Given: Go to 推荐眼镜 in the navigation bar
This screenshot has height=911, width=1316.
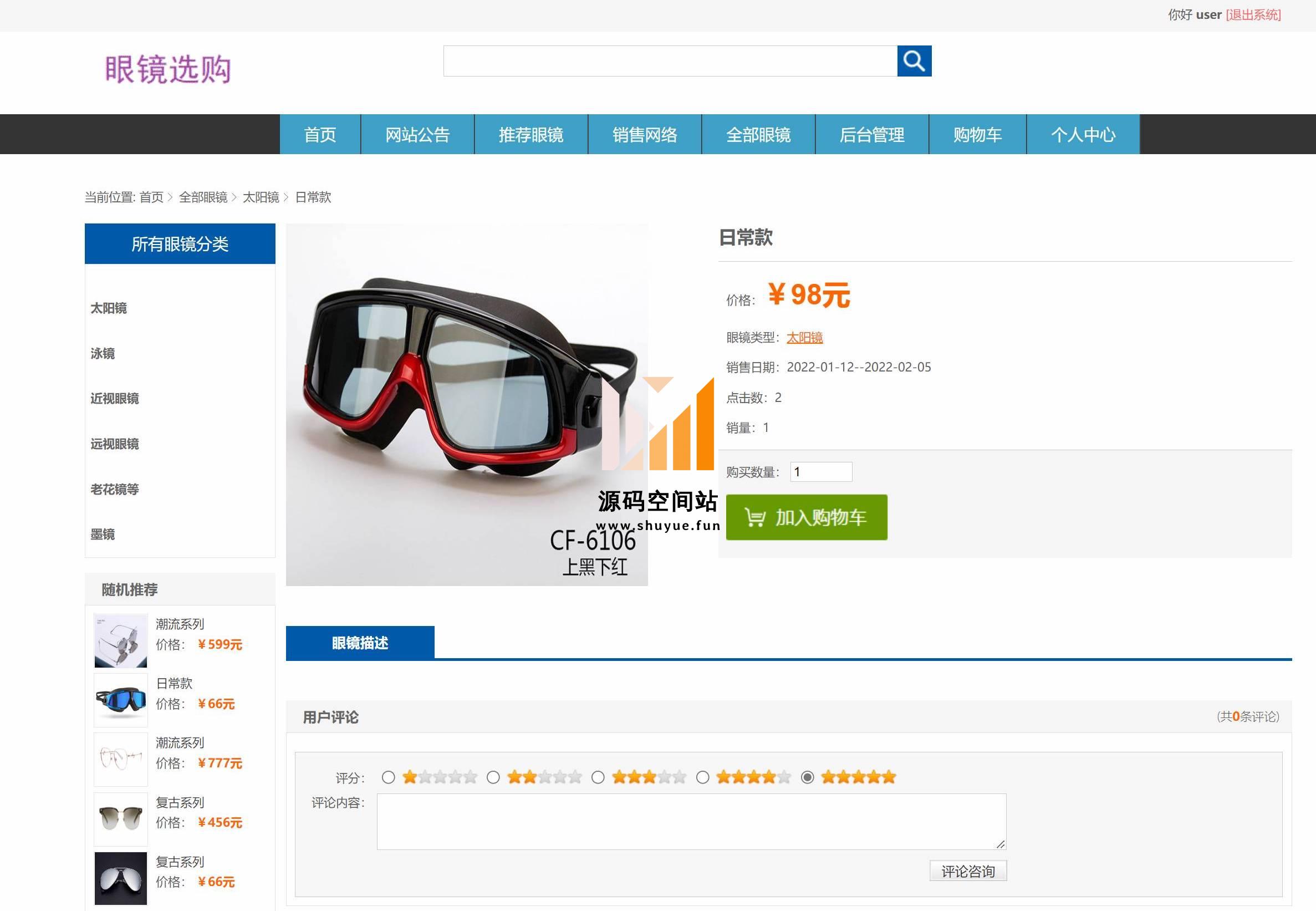Looking at the screenshot, I should pyautogui.click(x=531, y=135).
